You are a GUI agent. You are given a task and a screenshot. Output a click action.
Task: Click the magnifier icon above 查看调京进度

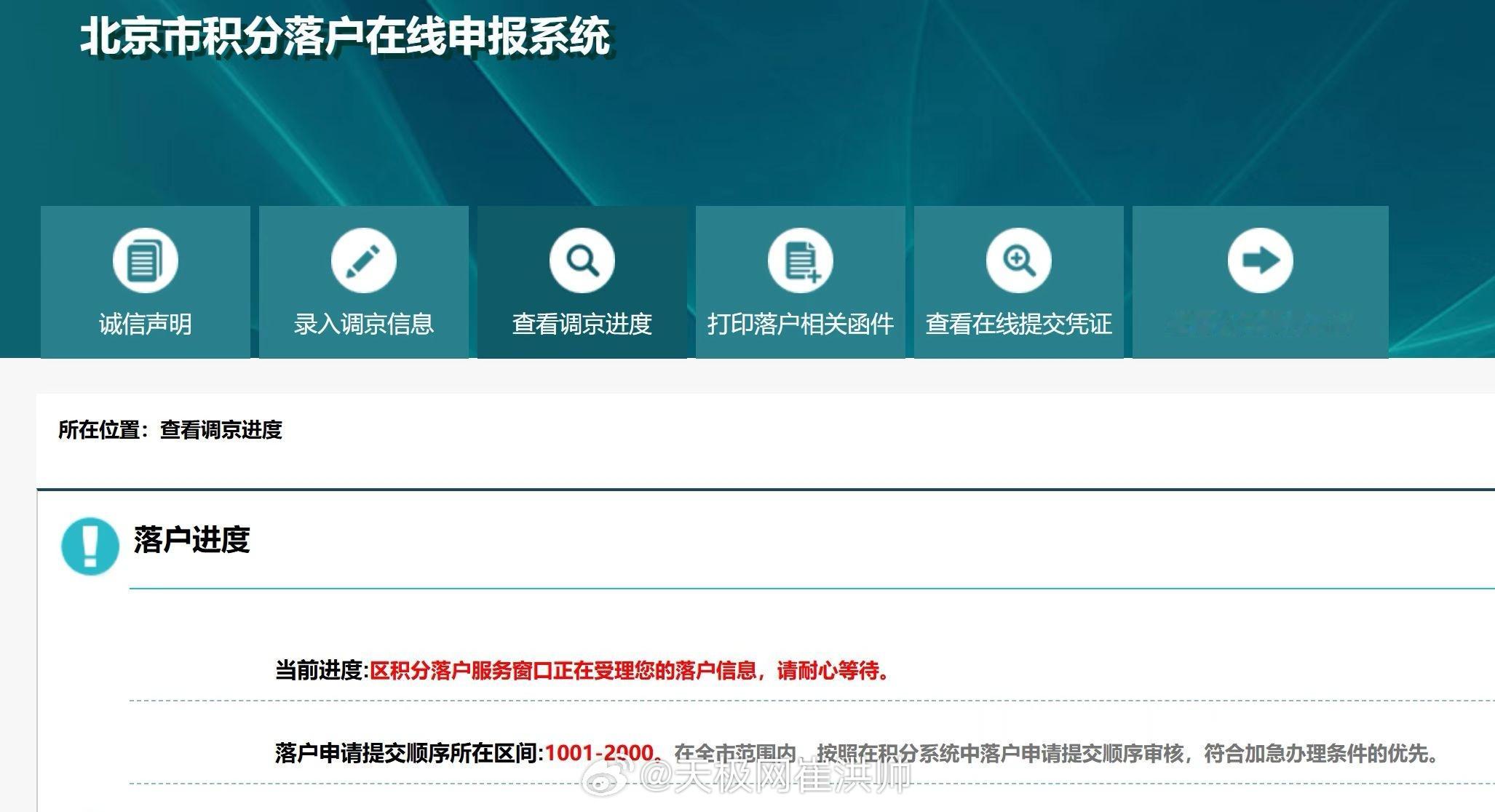582,260
